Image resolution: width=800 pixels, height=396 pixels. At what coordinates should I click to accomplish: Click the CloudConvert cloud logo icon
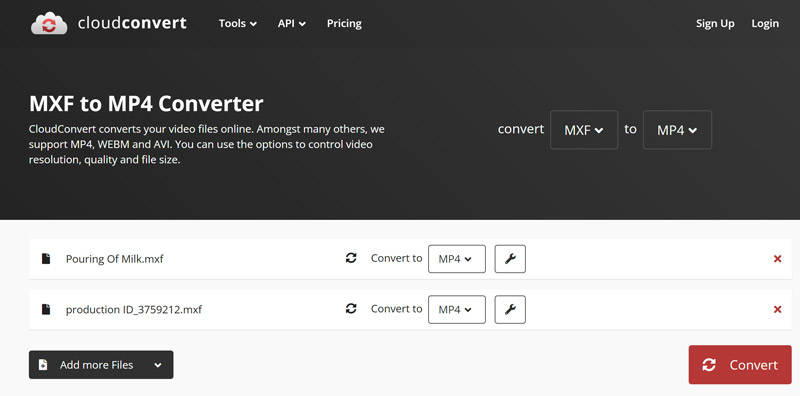(49, 23)
